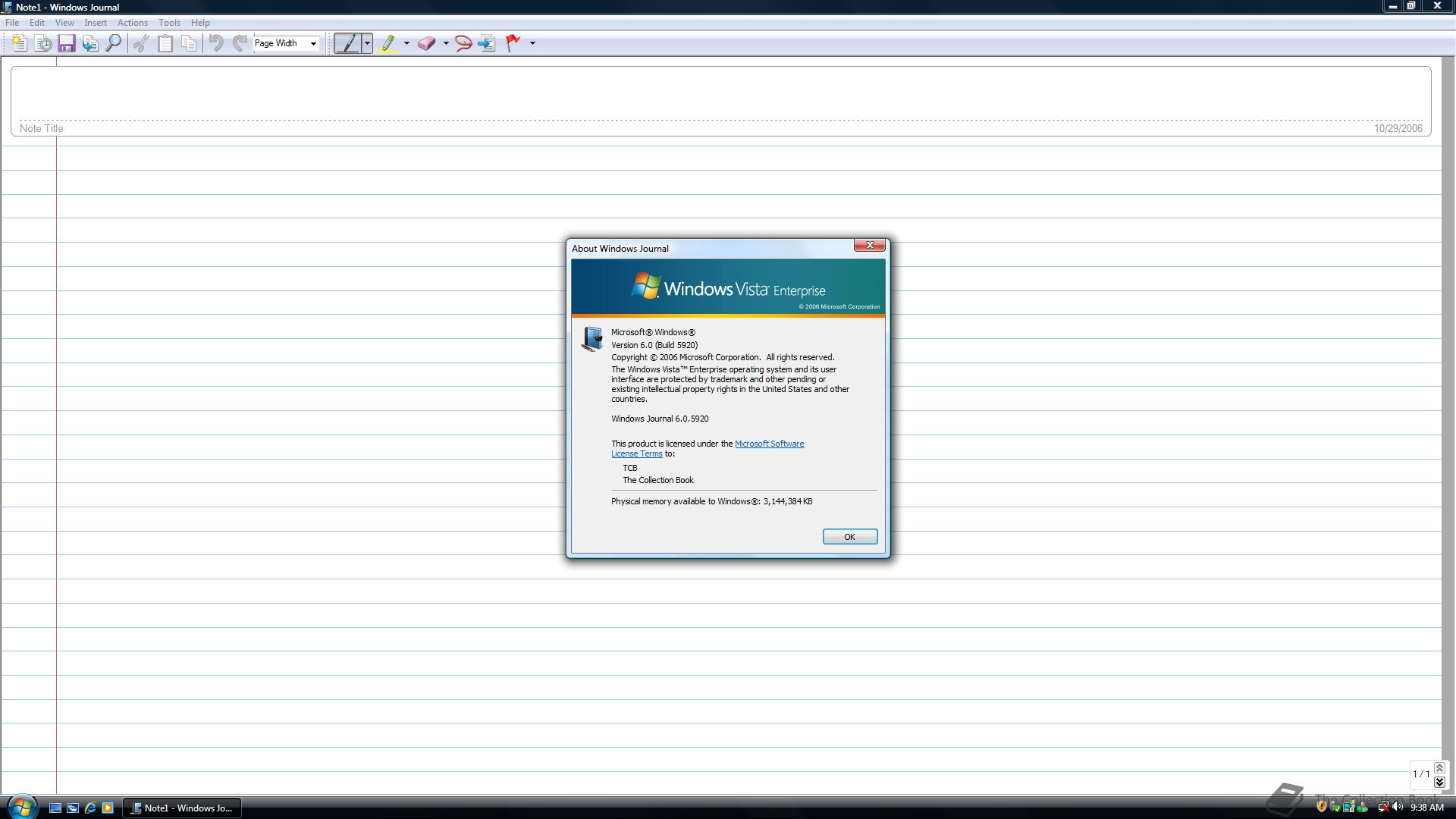Click the Windows Journal icon in About dialog
Image resolution: width=1456 pixels, height=819 pixels.
click(592, 339)
